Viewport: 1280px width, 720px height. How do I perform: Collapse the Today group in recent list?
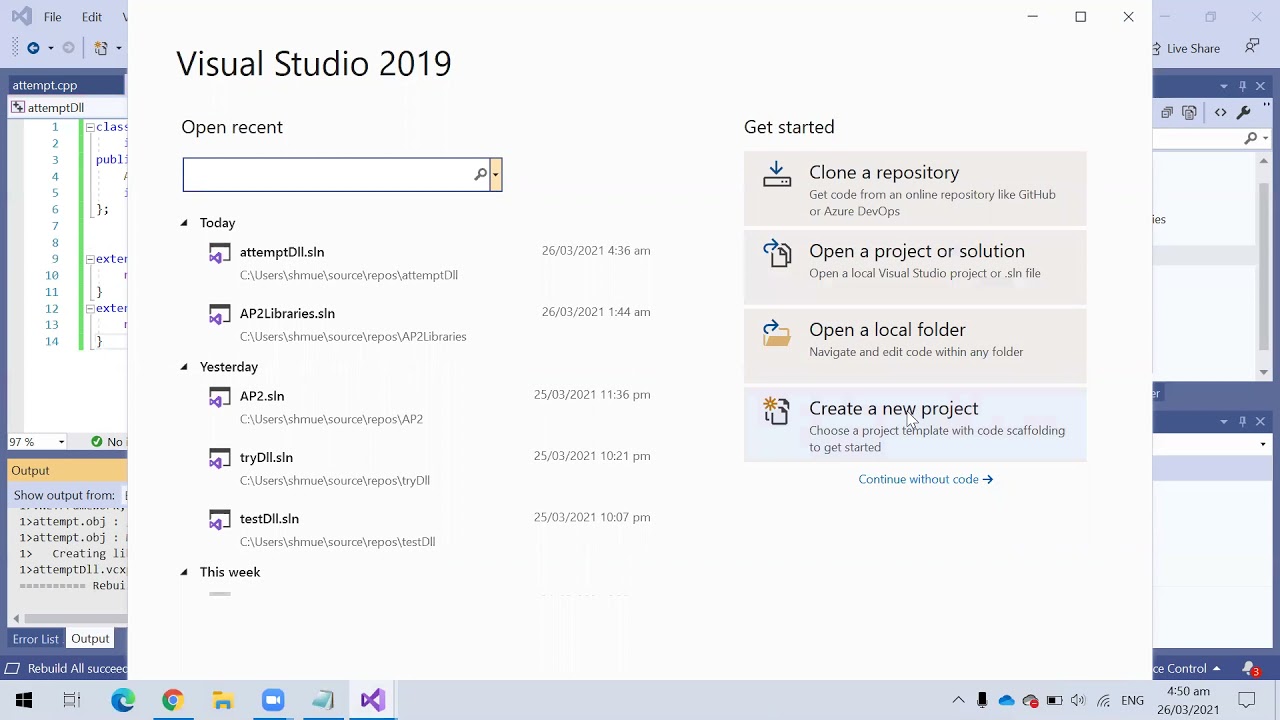coord(184,223)
